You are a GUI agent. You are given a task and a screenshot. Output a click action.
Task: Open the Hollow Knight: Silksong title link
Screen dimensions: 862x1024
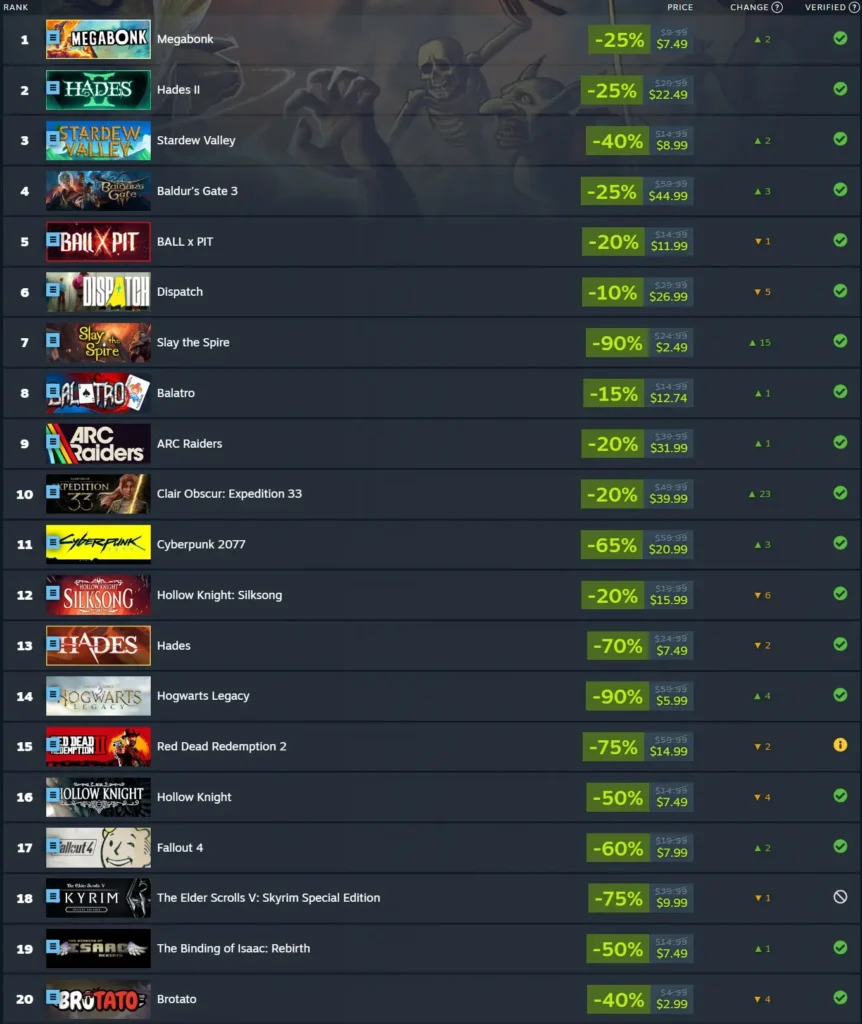(219, 595)
